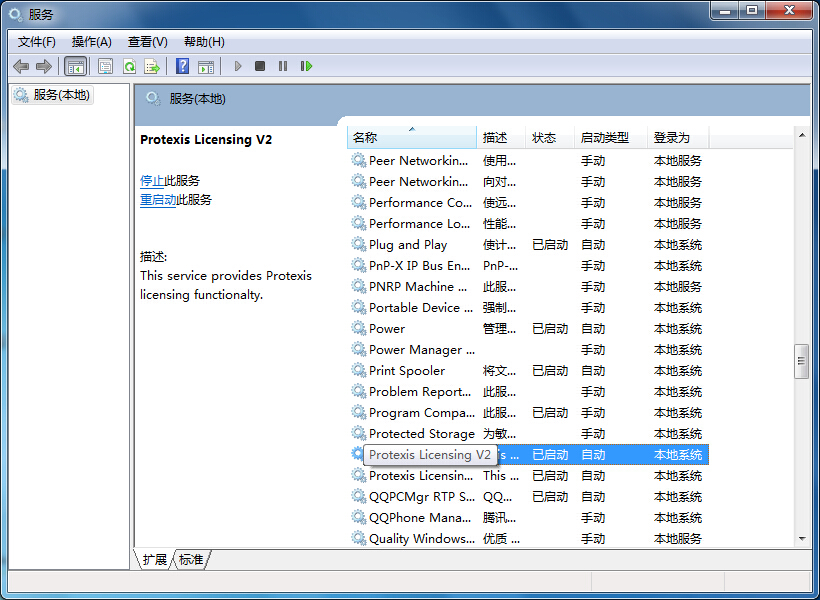This screenshot has height=600, width=820.
Task: Select the Protexis Licensin... row below the highlighted one
Action: tap(528, 476)
